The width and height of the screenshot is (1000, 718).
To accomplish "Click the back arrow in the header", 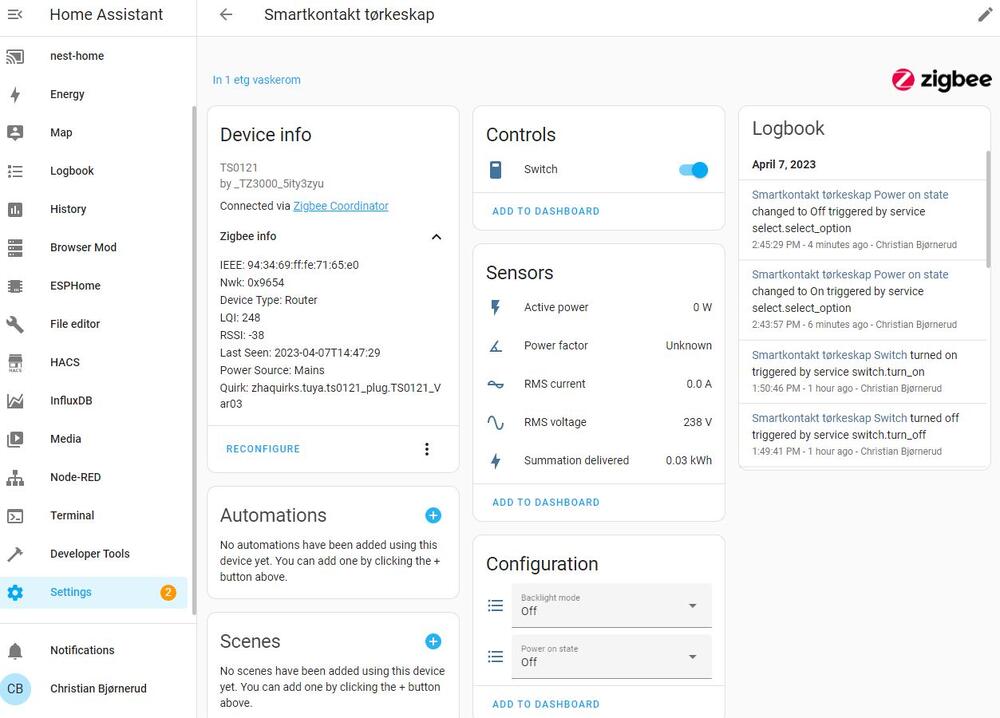I will 226,15.
